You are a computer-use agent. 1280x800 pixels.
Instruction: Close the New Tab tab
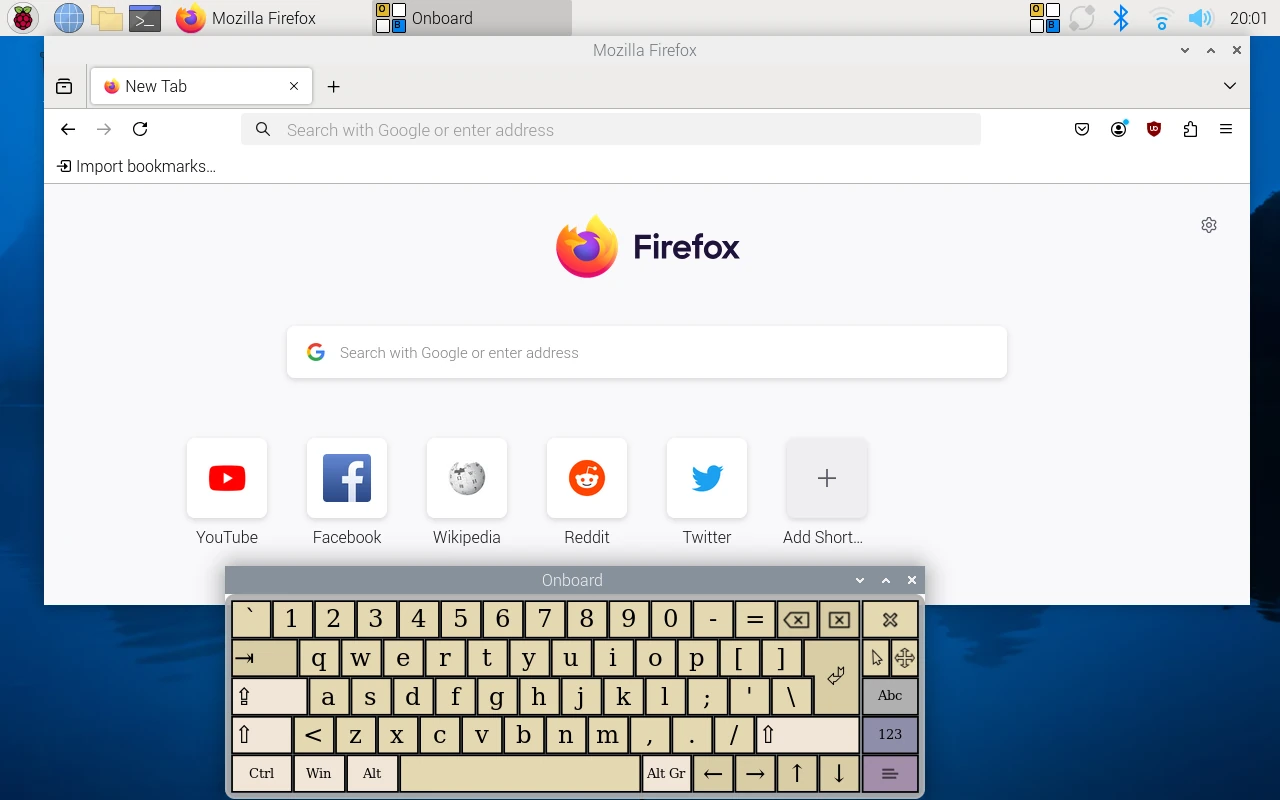(x=294, y=86)
